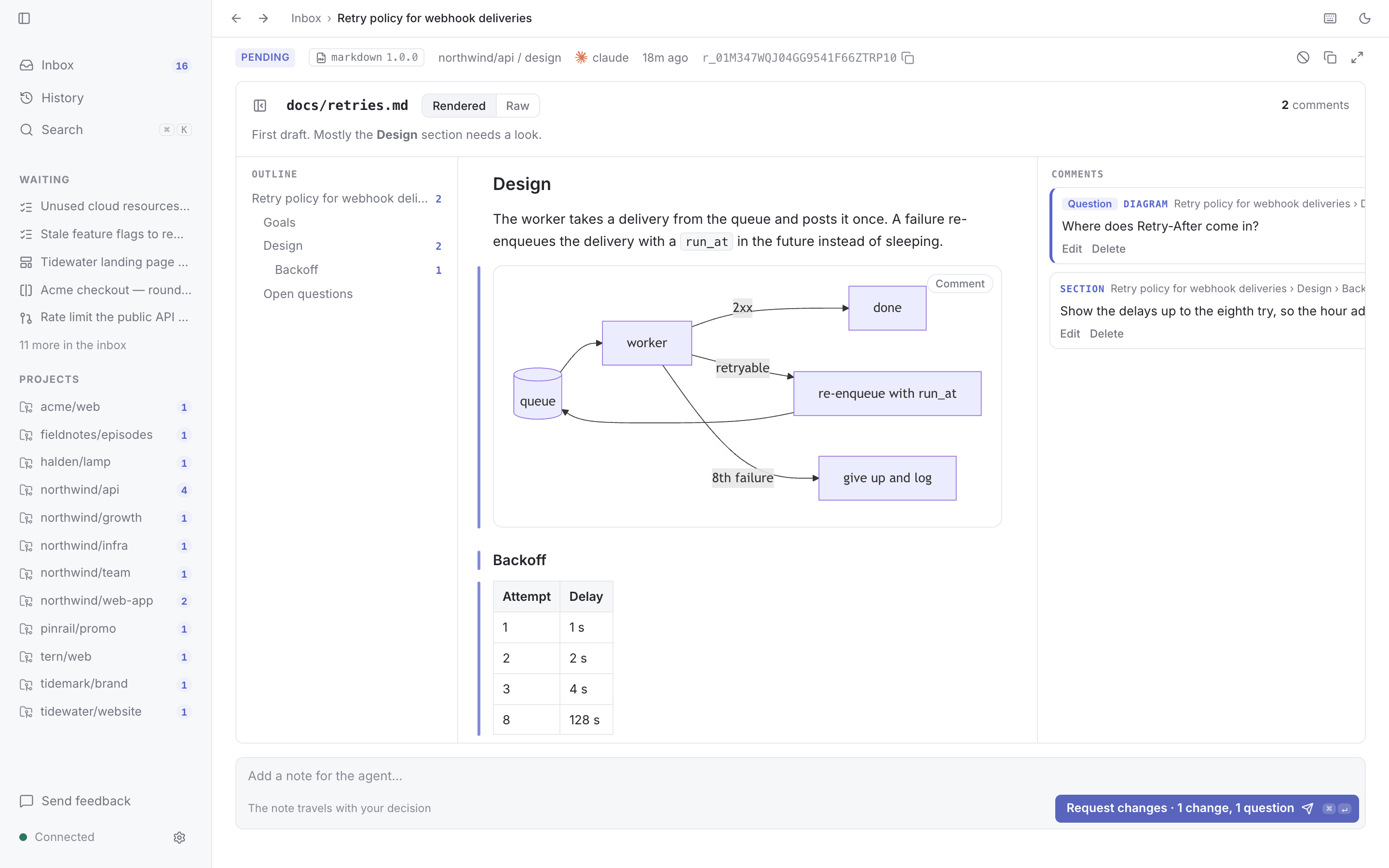Image resolution: width=1389 pixels, height=868 pixels.
Task: Open Acme checkout waiting item
Action: [106, 290]
